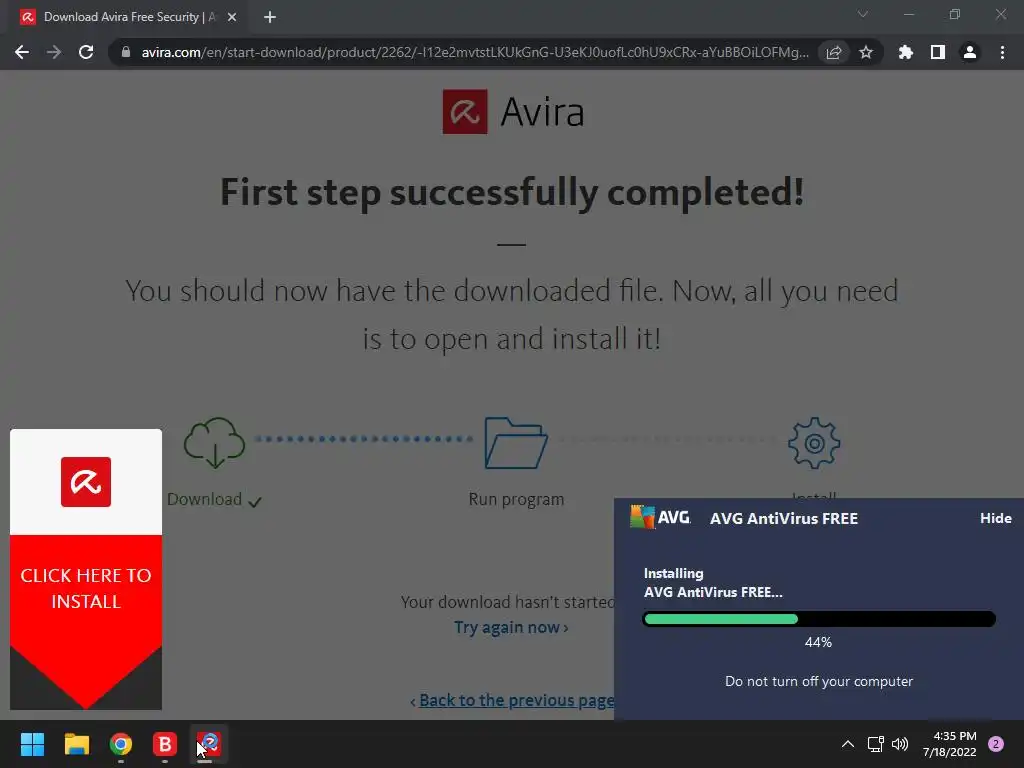Hide the AVG AntiVirus installer popup
This screenshot has width=1024, height=768.
pyautogui.click(x=995, y=518)
